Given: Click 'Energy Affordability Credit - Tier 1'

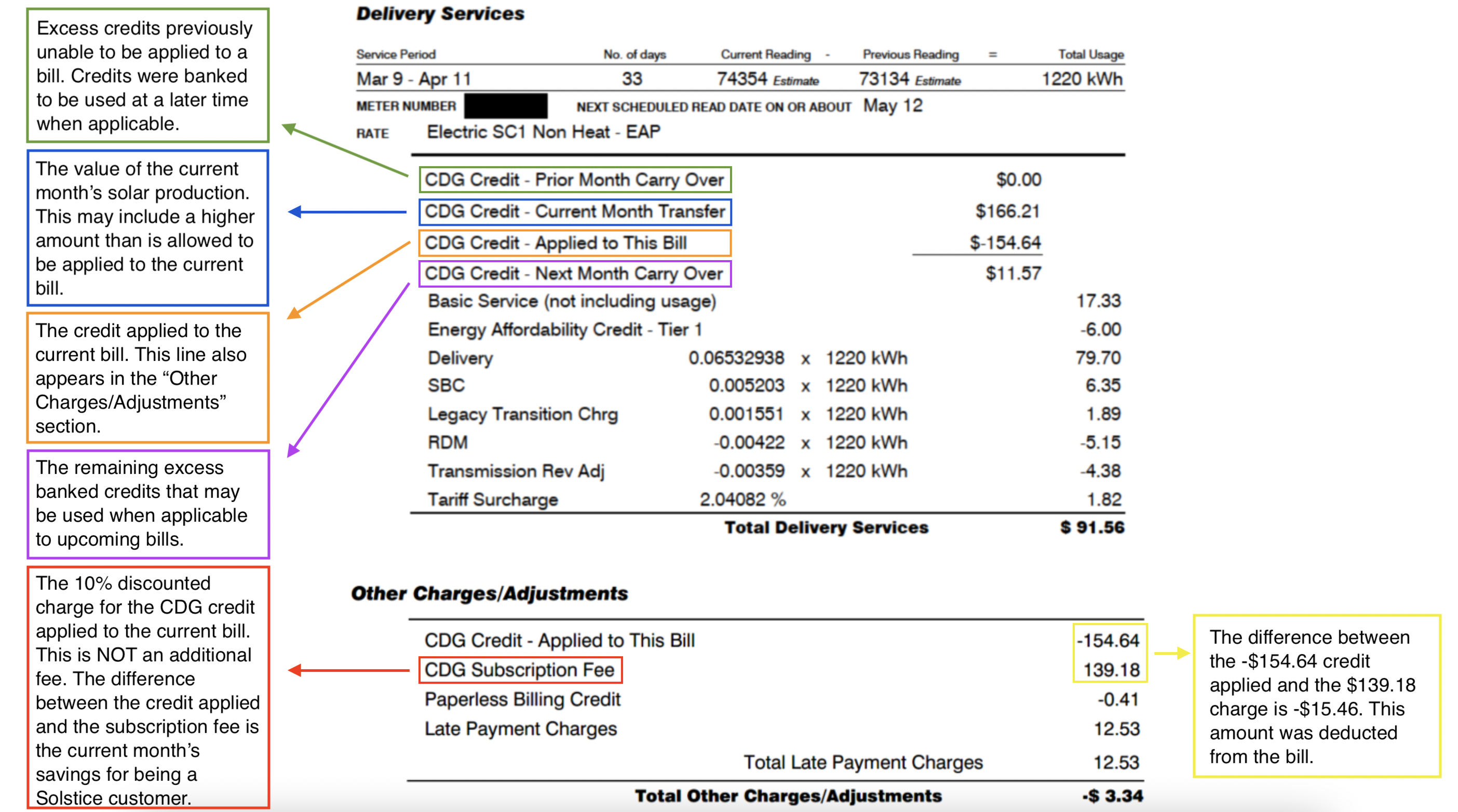Looking at the screenshot, I should click(x=564, y=329).
